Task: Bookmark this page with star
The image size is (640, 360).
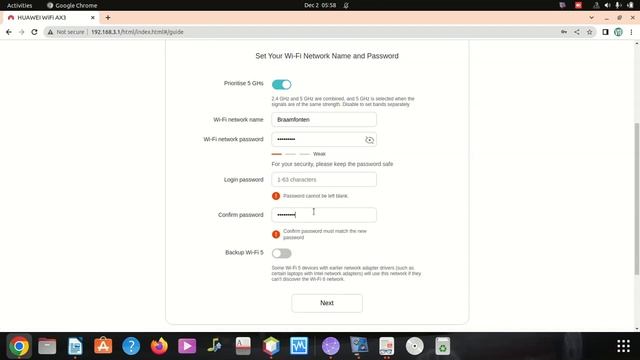Action: point(589,32)
